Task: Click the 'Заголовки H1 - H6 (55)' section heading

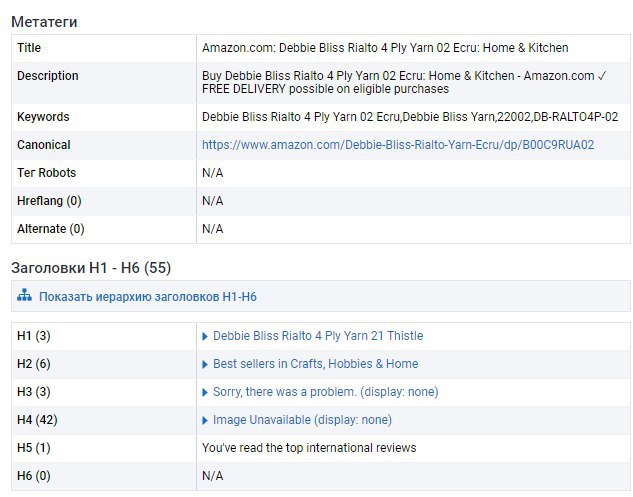Action: tap(91, 267)
